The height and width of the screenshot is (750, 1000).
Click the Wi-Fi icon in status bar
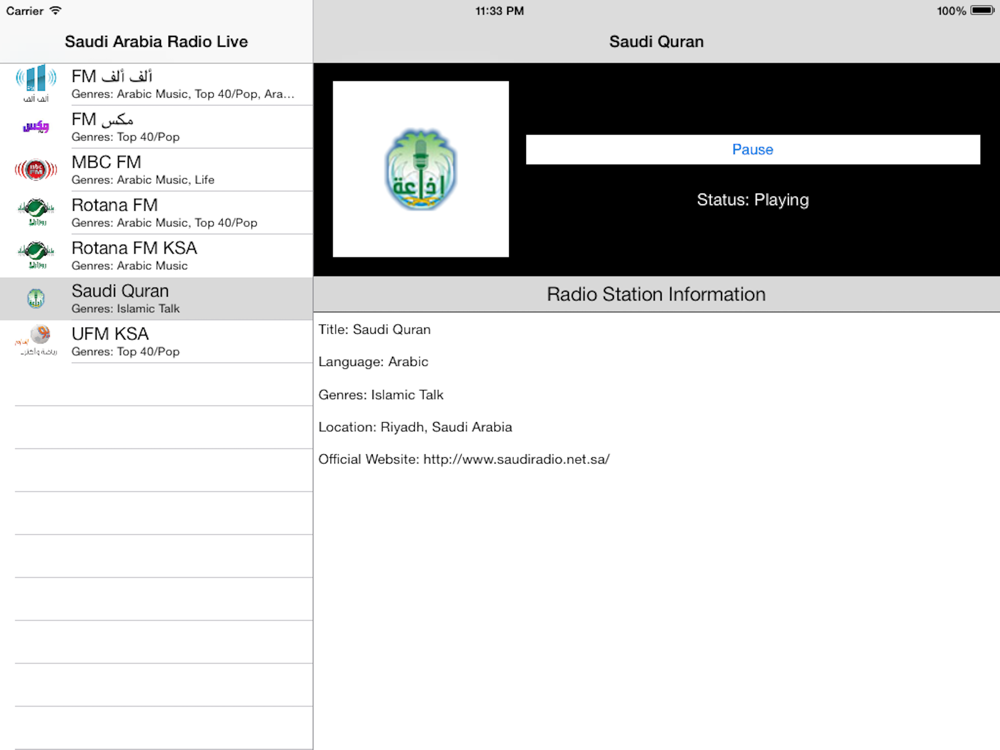click(x=55, y=10)
